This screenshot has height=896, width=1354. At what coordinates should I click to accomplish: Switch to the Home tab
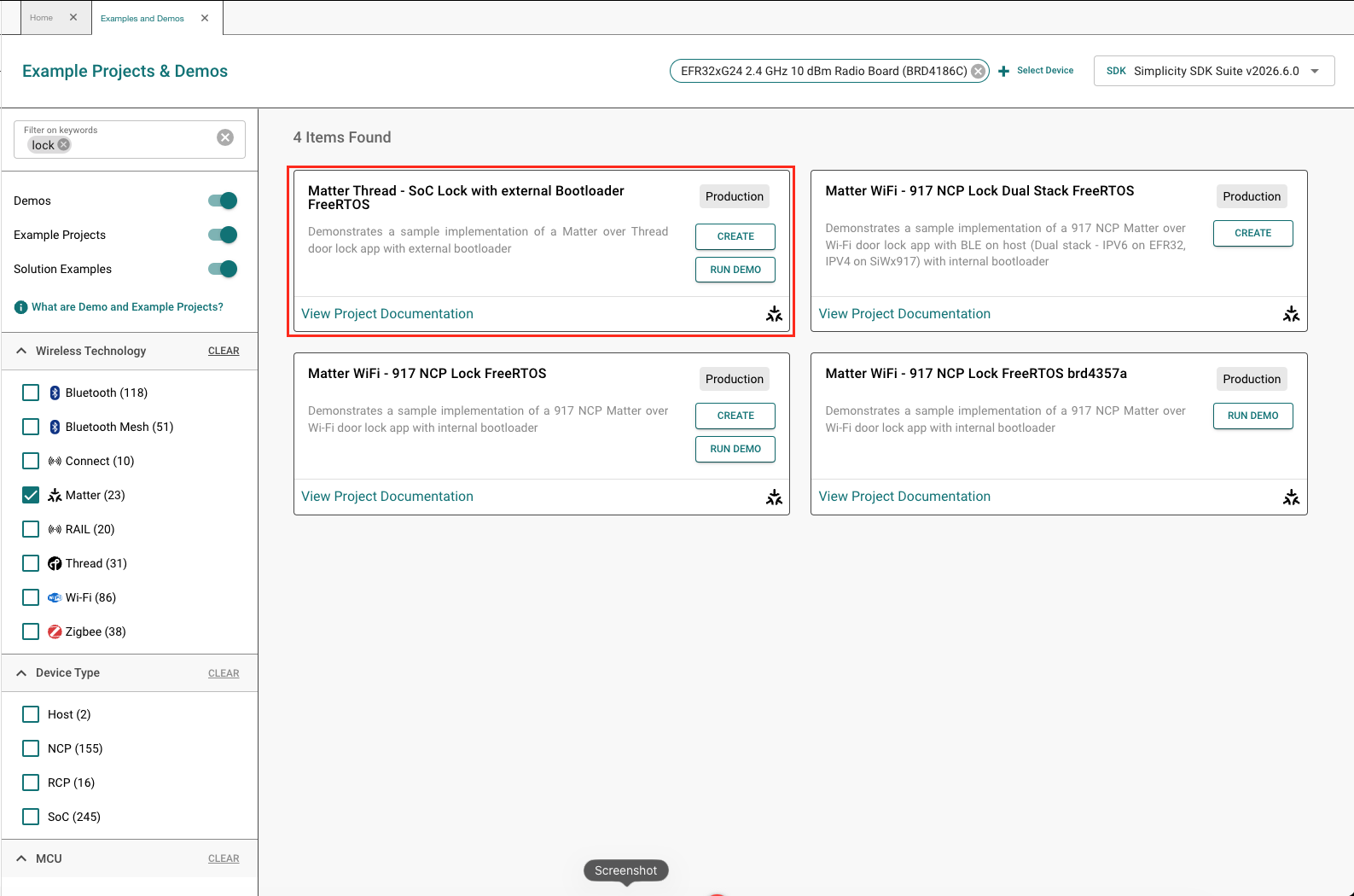41,17
